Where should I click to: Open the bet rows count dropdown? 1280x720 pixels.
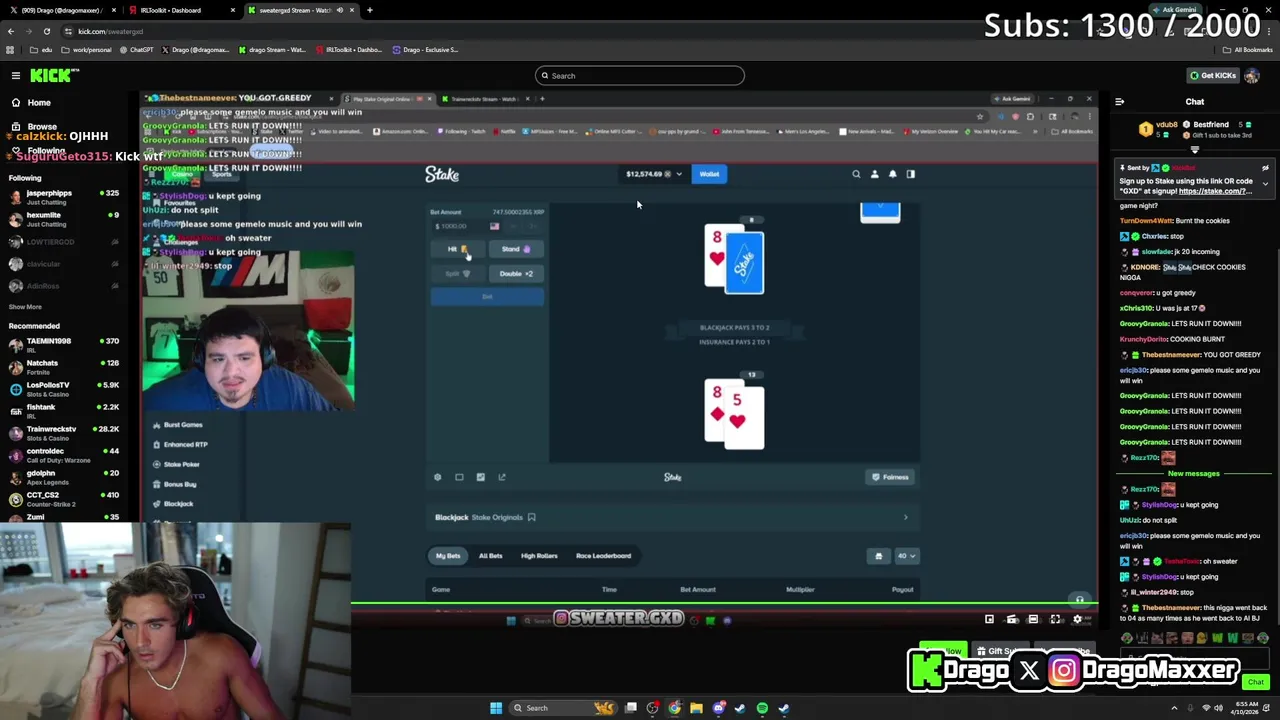(x=906, y=556)
